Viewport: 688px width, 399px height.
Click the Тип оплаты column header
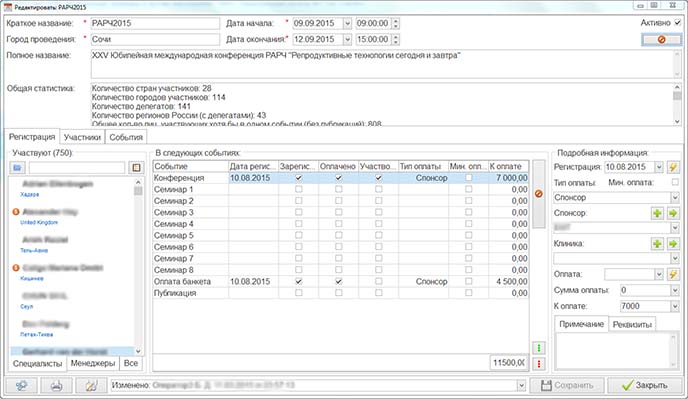tap(423, 166)
